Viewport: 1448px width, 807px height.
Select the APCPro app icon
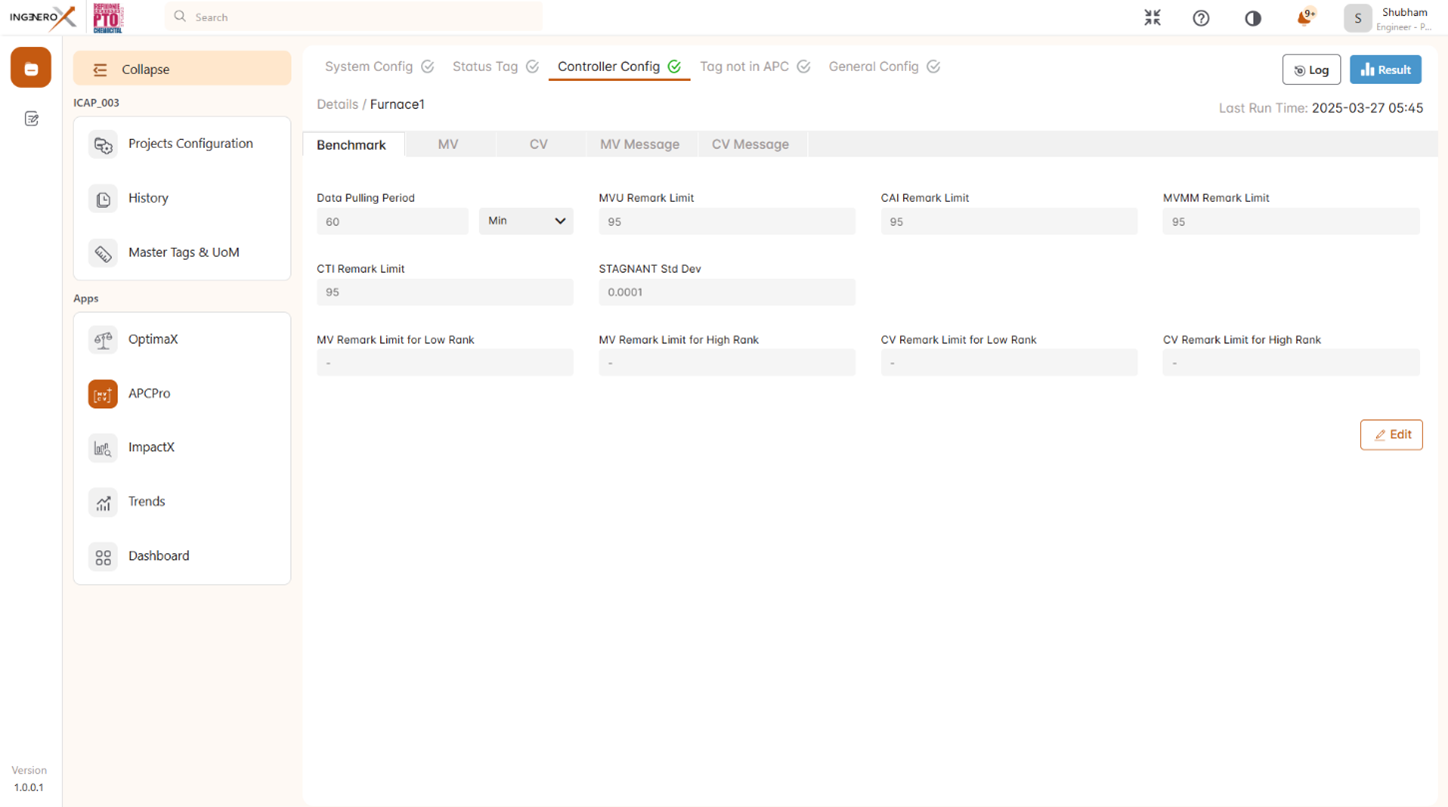[x=103, y=394]
